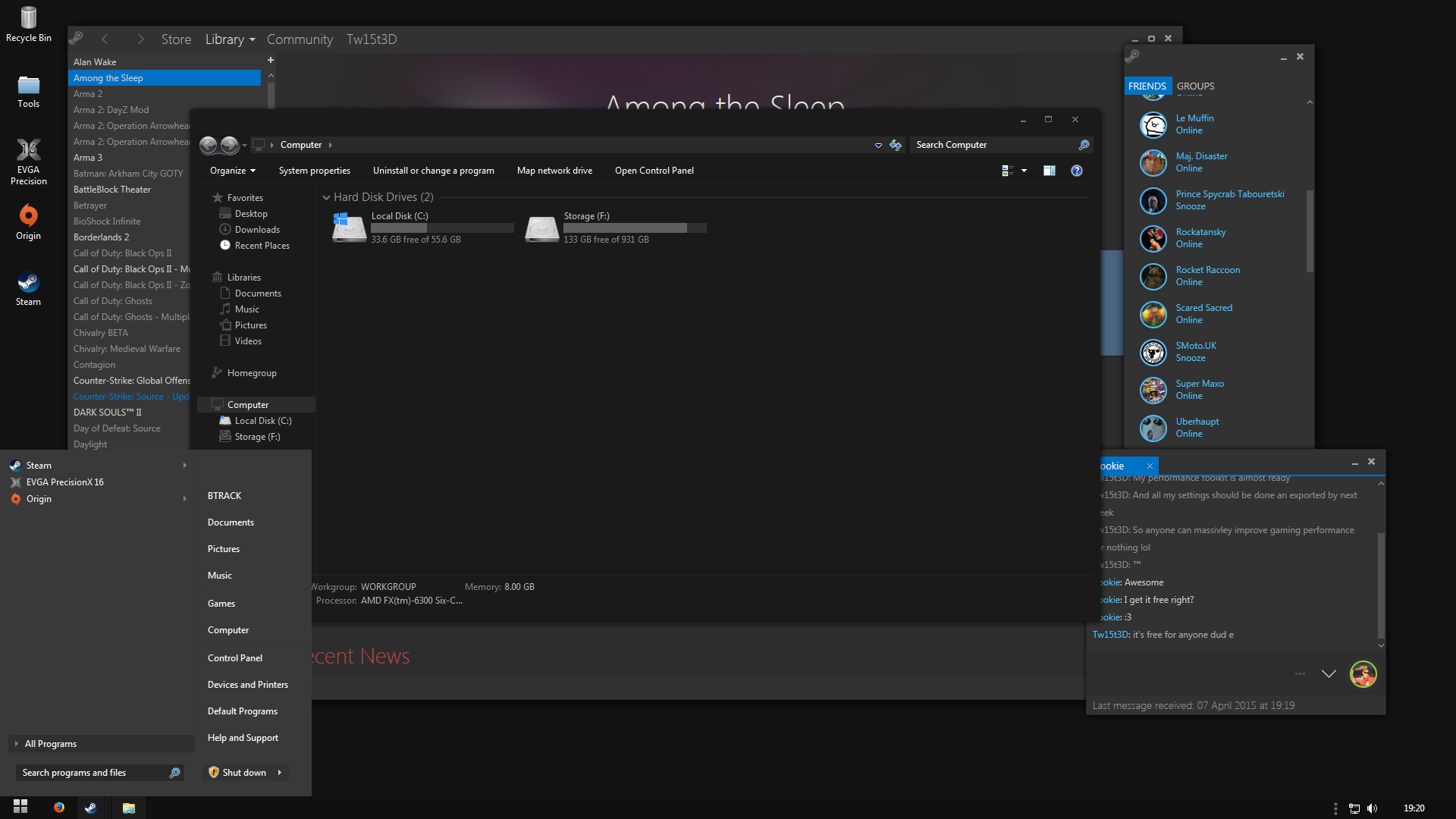Toggle the Explorer preview pane icon
Screen dimensions: 1456x819
pyautogui.click(x=1050, y=171)
